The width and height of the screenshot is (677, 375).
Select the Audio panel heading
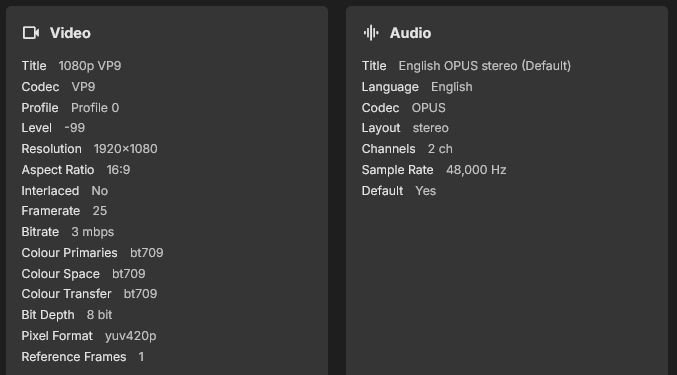click(x=410, y=33)
